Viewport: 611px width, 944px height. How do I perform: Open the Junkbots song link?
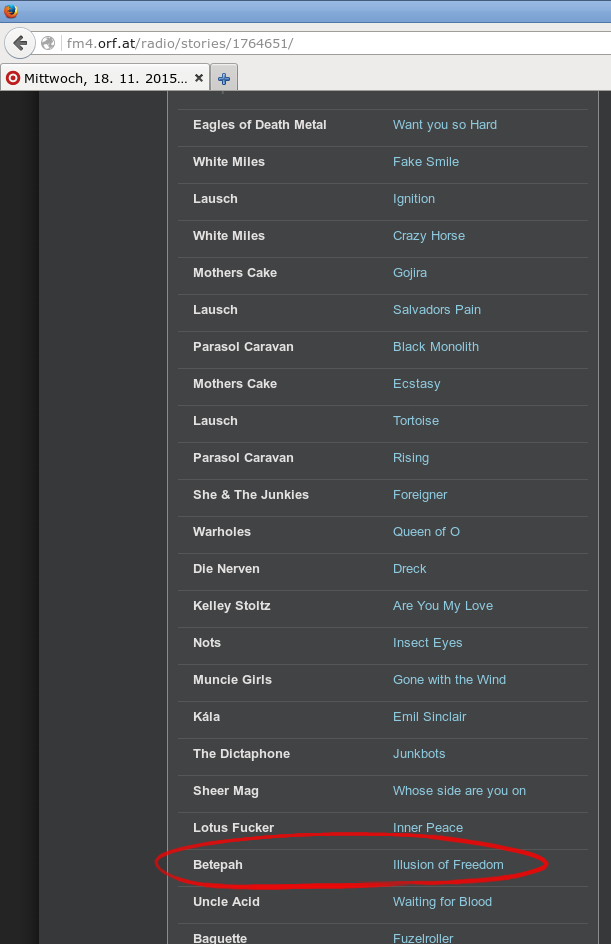pyautogui.click(x=419, y=754)
